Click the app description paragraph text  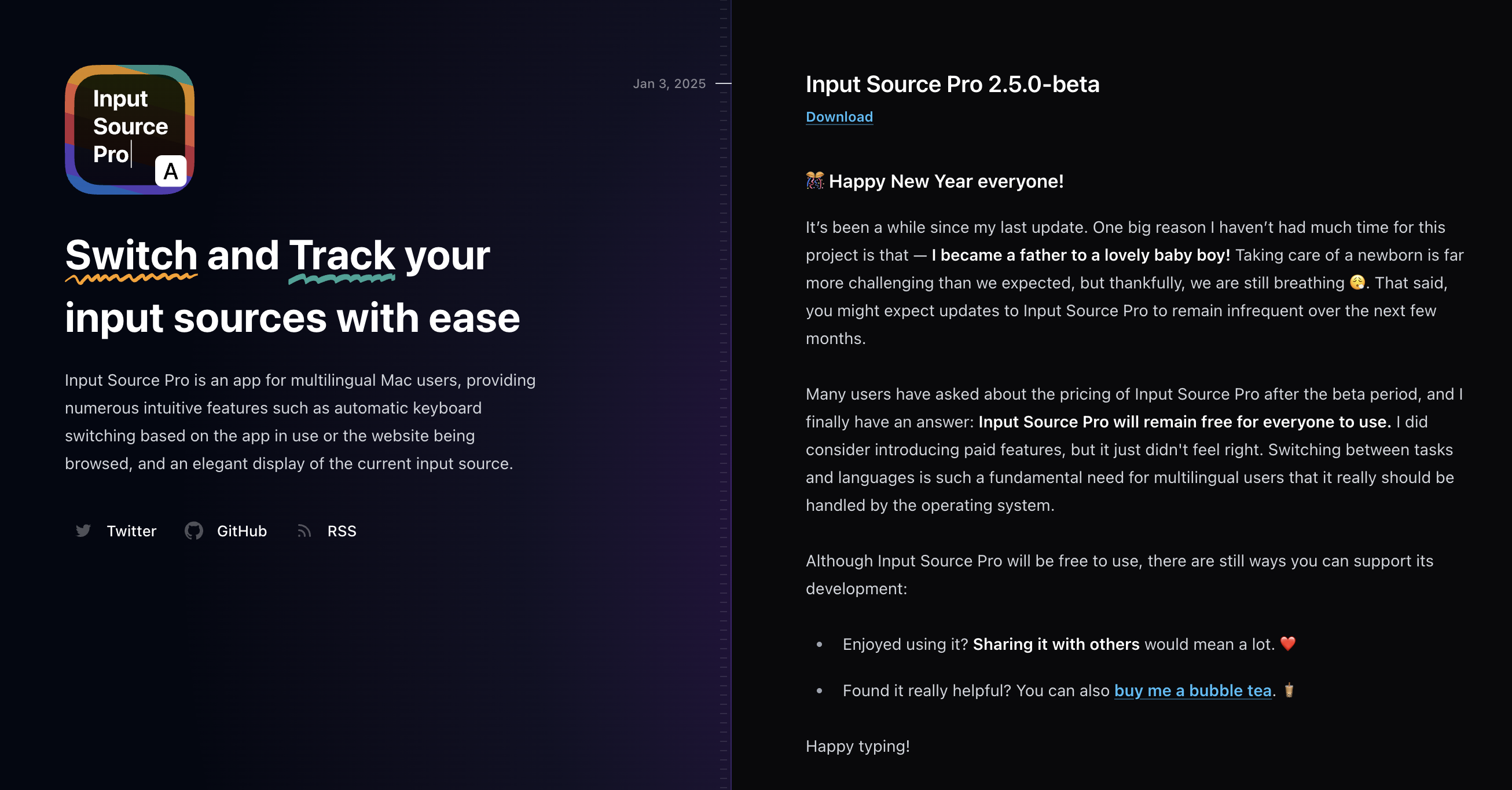[x=299, y=422]
